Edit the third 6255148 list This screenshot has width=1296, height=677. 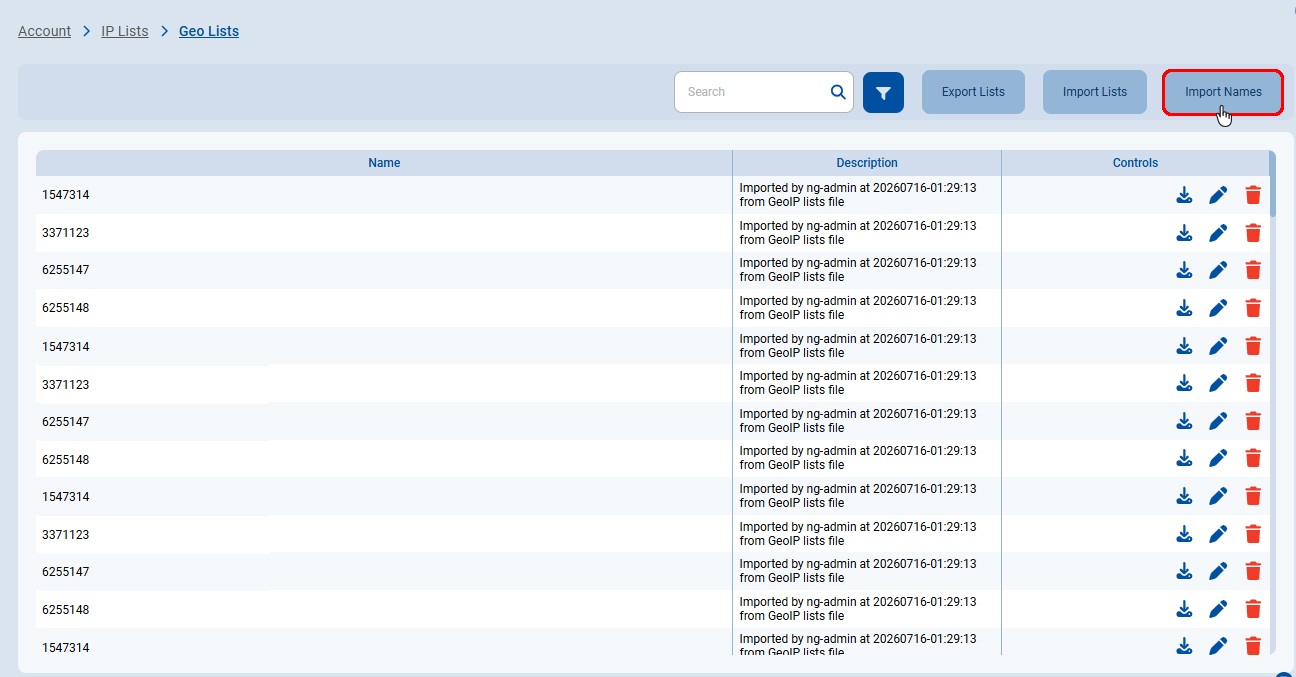point(1218,609)
